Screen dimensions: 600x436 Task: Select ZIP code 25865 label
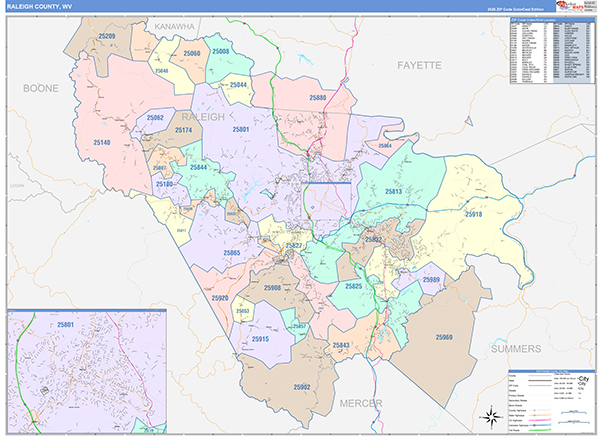coord(232,253)
